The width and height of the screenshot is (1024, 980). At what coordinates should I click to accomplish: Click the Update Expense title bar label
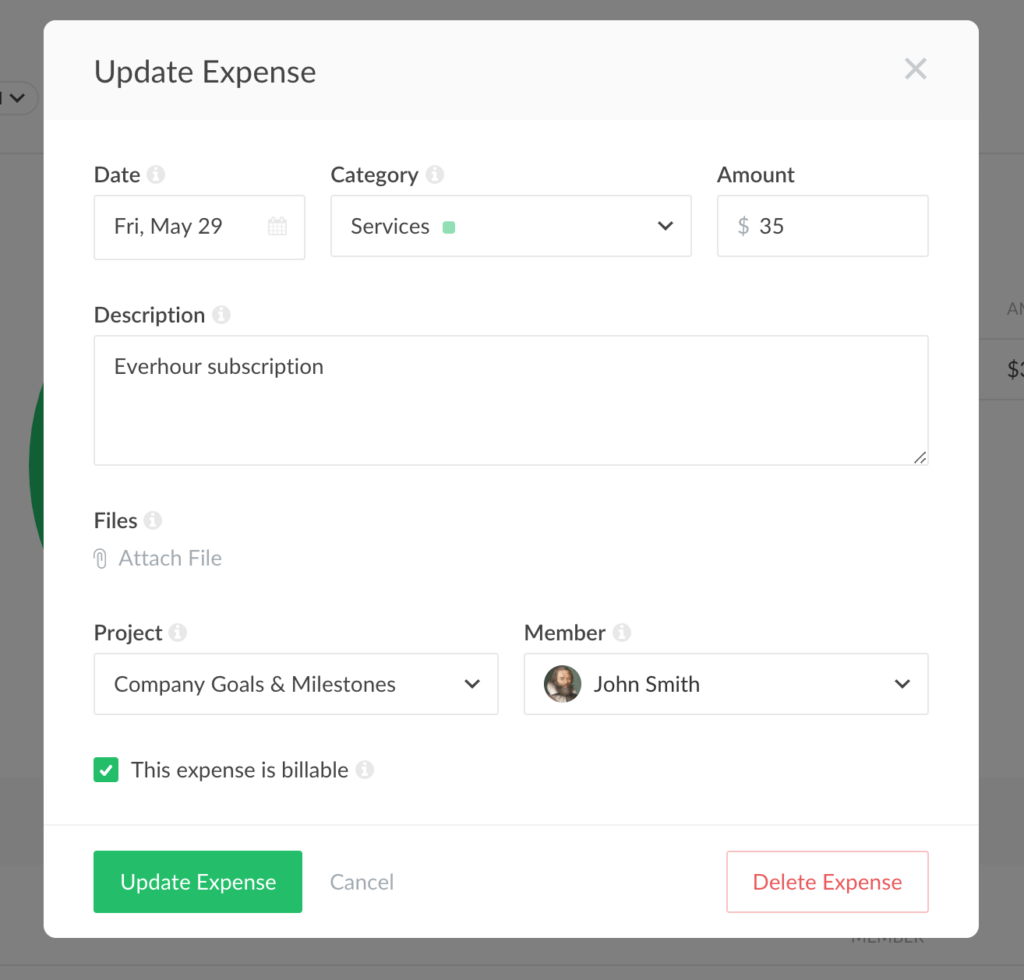pyautogui.click(x=204, y=71)
